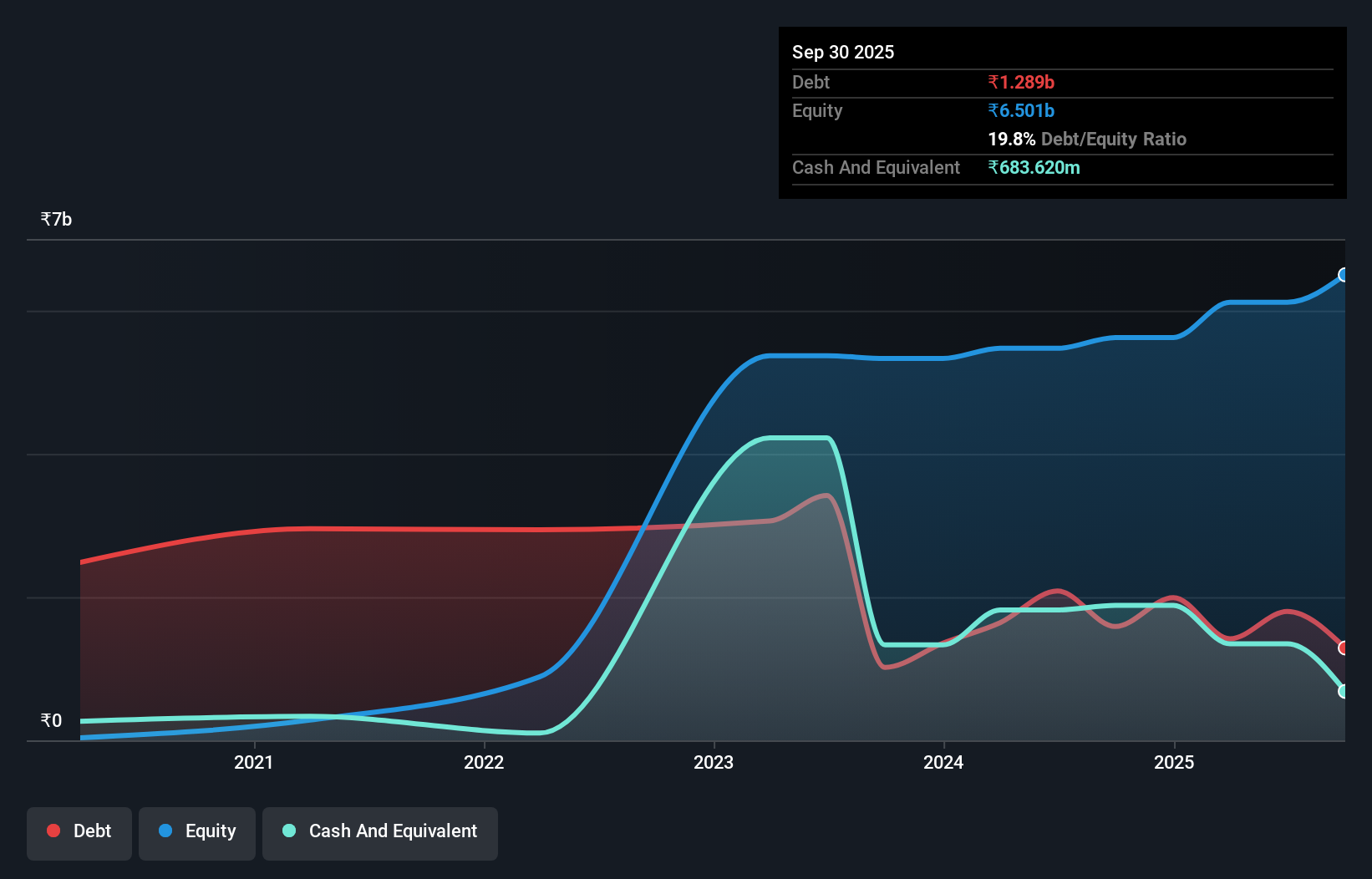Click the red Debt legend dot
The height and width of the screenshot is (879, 1372).
point(53,831)
